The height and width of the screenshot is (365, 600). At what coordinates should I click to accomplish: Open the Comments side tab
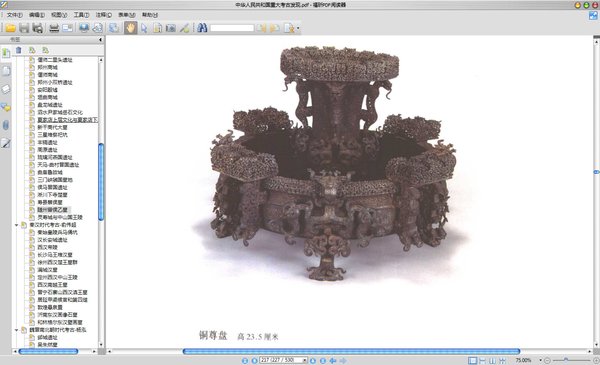6,107
